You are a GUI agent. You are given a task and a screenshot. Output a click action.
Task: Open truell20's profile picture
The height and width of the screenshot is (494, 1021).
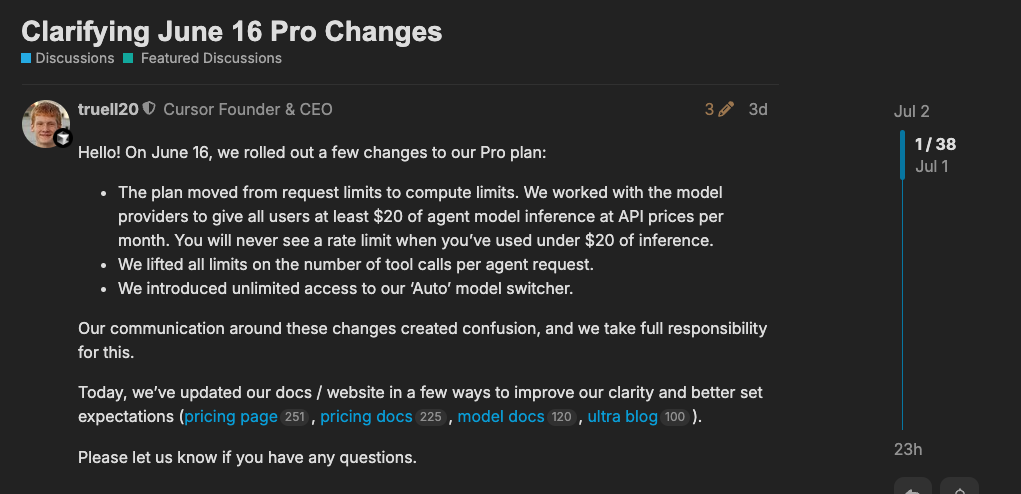pyautogui.click(x=46, y=124)
